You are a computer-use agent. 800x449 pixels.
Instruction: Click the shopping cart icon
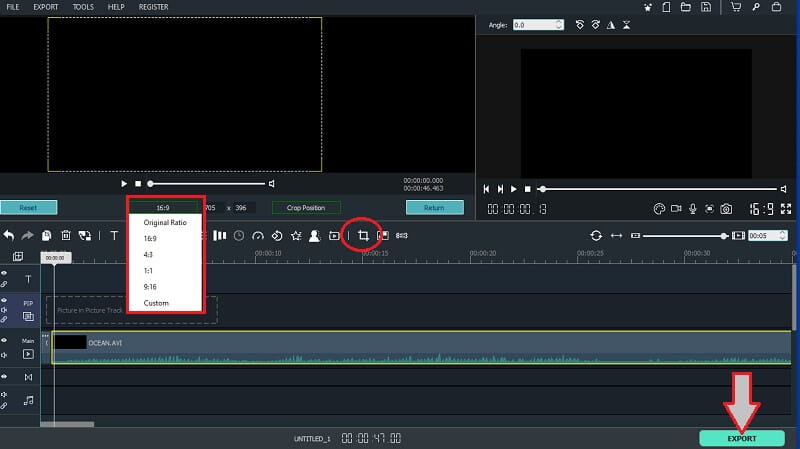coord(736,7)
